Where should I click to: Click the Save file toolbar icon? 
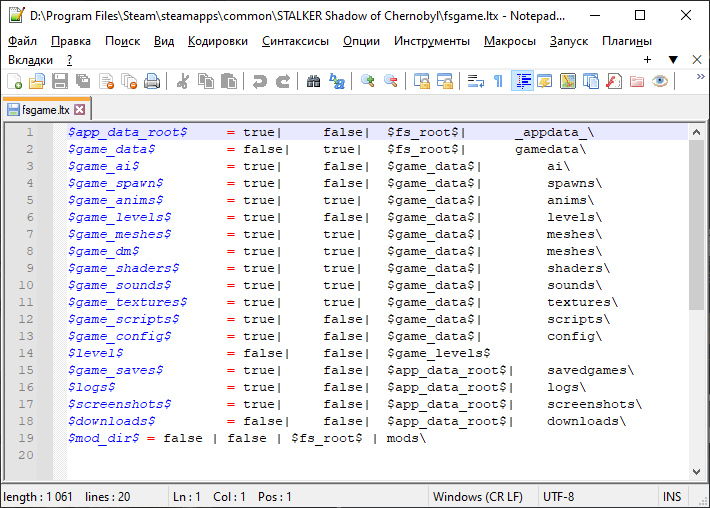[x=59, y=81]
